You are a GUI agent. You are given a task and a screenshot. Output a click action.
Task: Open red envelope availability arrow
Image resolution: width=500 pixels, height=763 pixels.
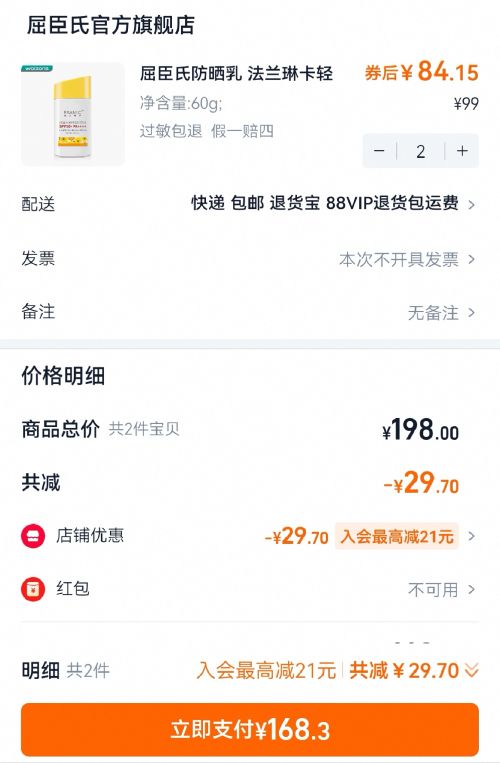coord(471,590)
